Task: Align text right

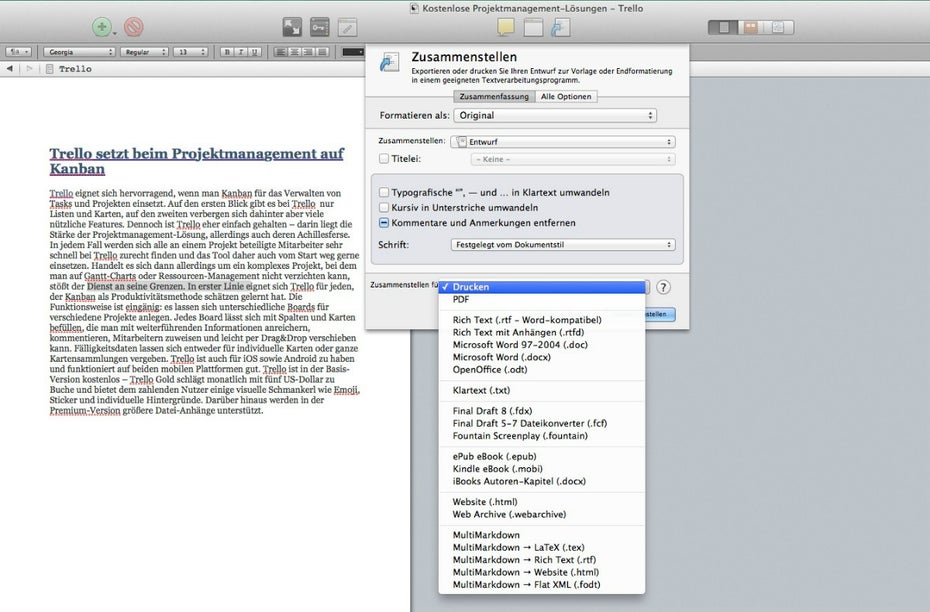Action: [x=308, y=52]
